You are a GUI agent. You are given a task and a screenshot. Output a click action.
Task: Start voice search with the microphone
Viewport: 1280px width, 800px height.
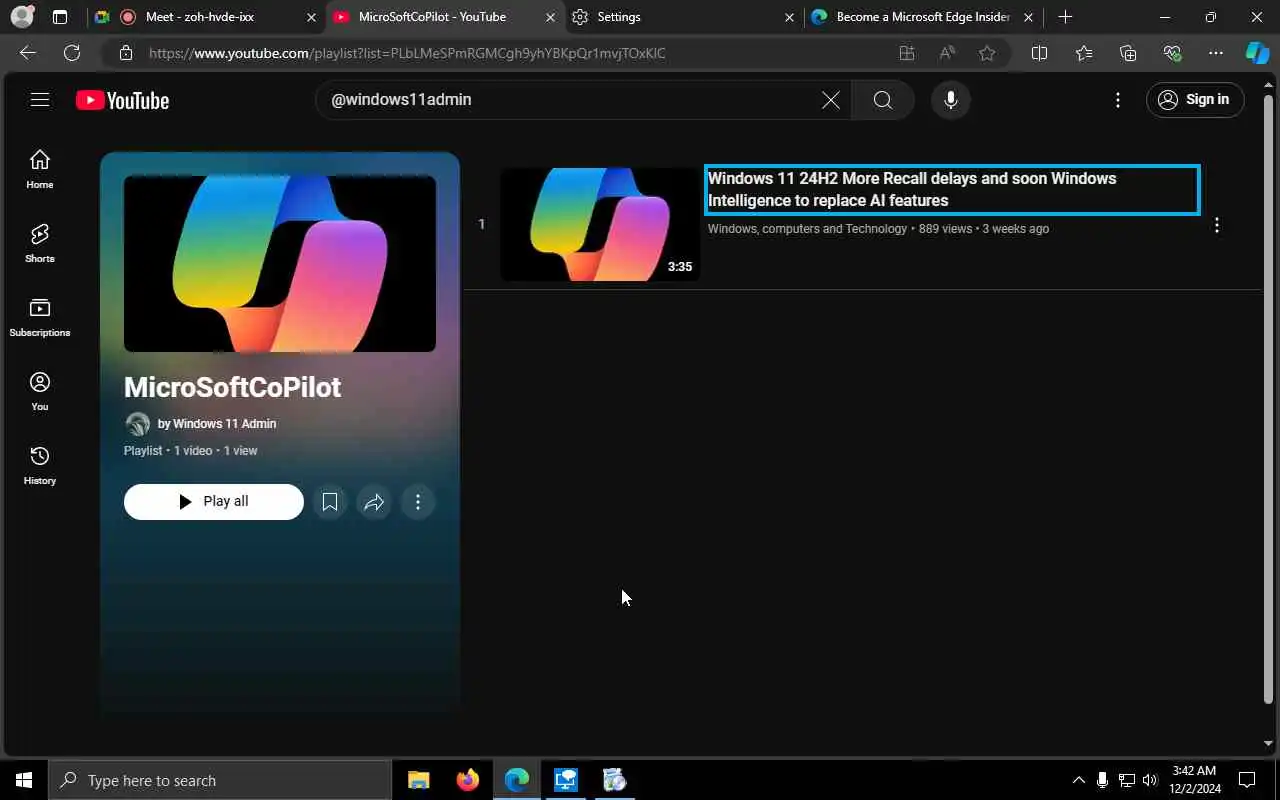point(951,100)
